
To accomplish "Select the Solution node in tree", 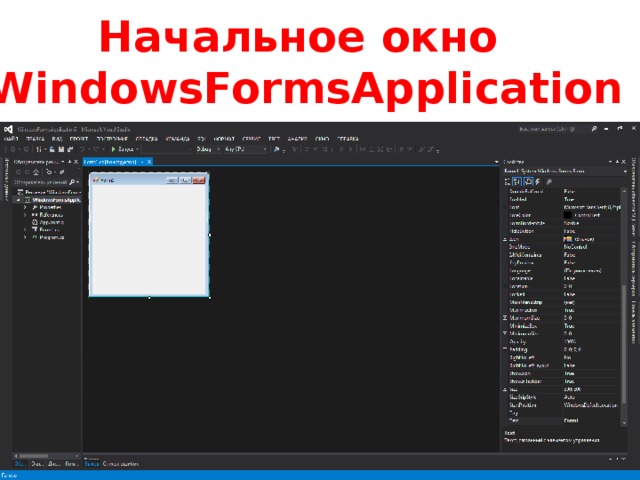I will click(49, 192).
